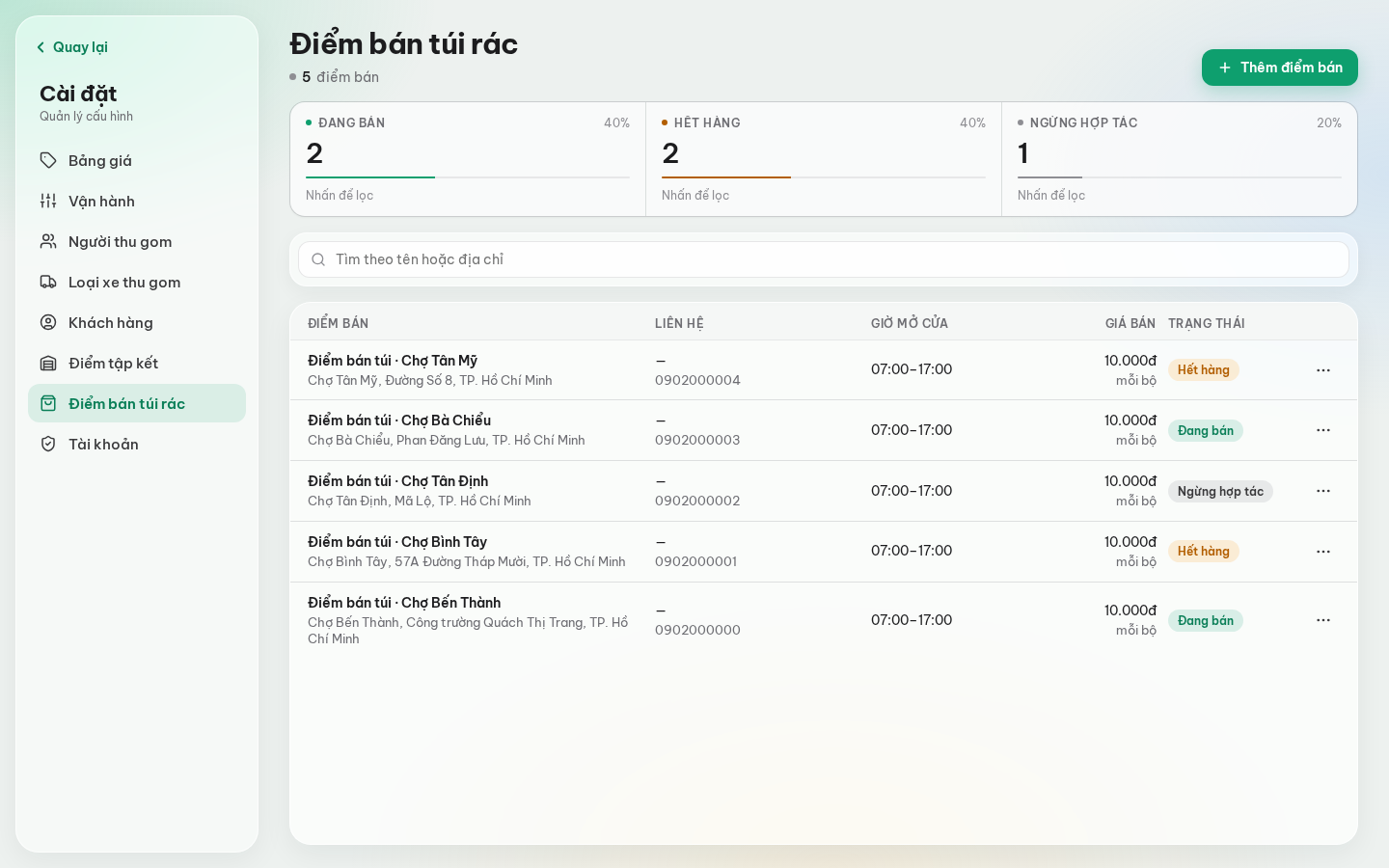Click the Điểm bán túi rác bag icon
Viewport: 1389px width, 868px height.
click(x=48, y=403)
